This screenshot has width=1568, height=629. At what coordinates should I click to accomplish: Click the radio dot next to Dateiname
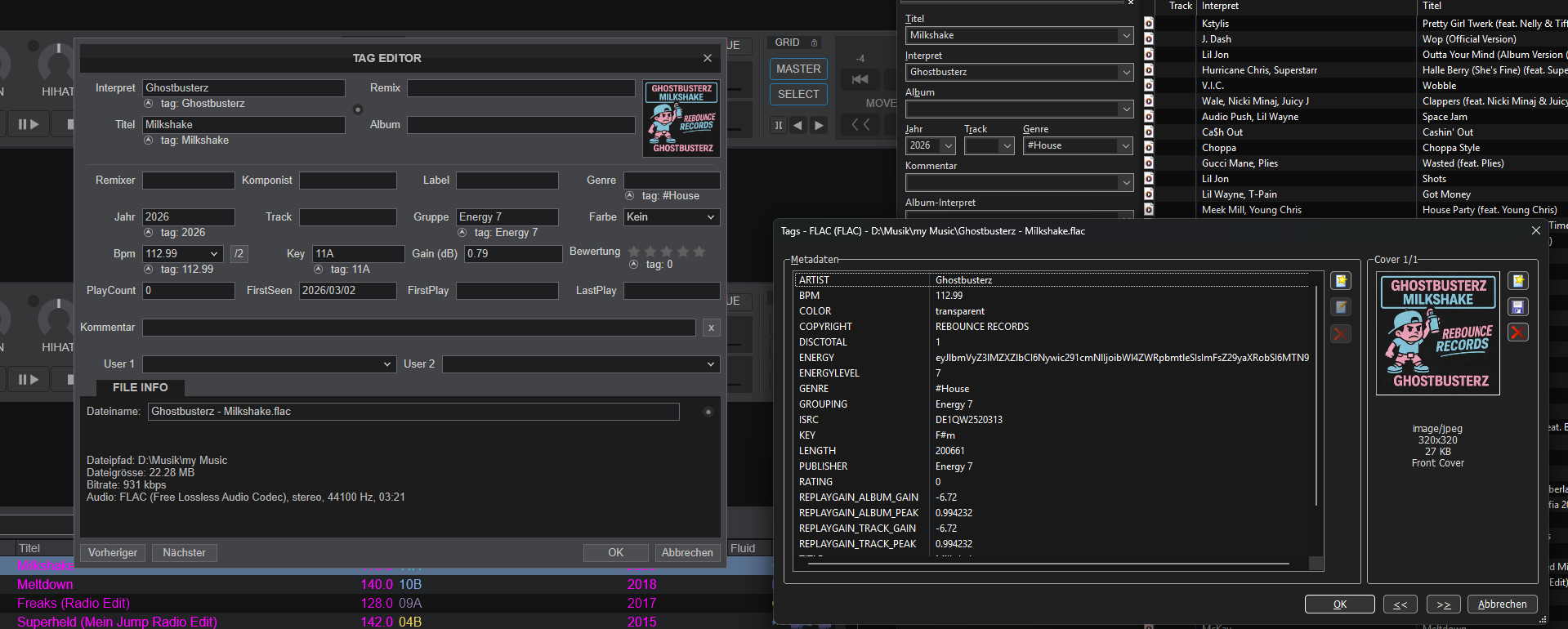[x=708, y=412]
